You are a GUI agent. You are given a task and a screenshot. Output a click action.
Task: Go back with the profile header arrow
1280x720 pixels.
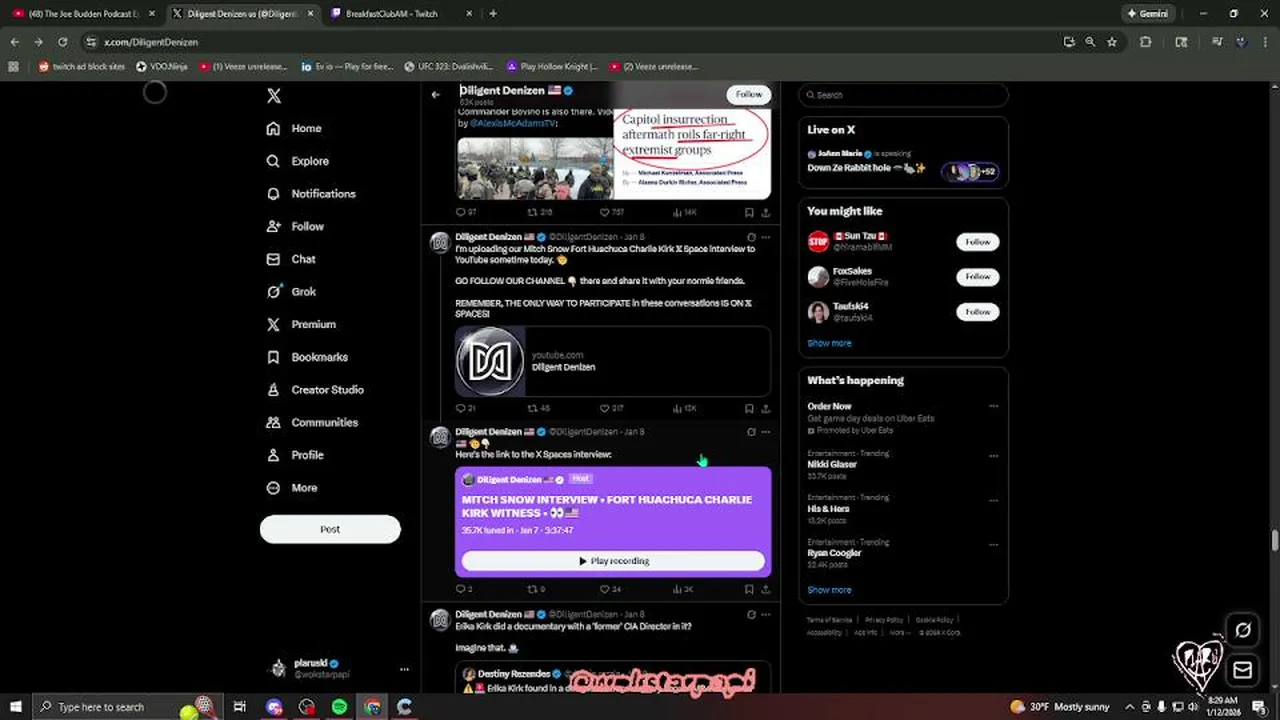coord(435,95)
